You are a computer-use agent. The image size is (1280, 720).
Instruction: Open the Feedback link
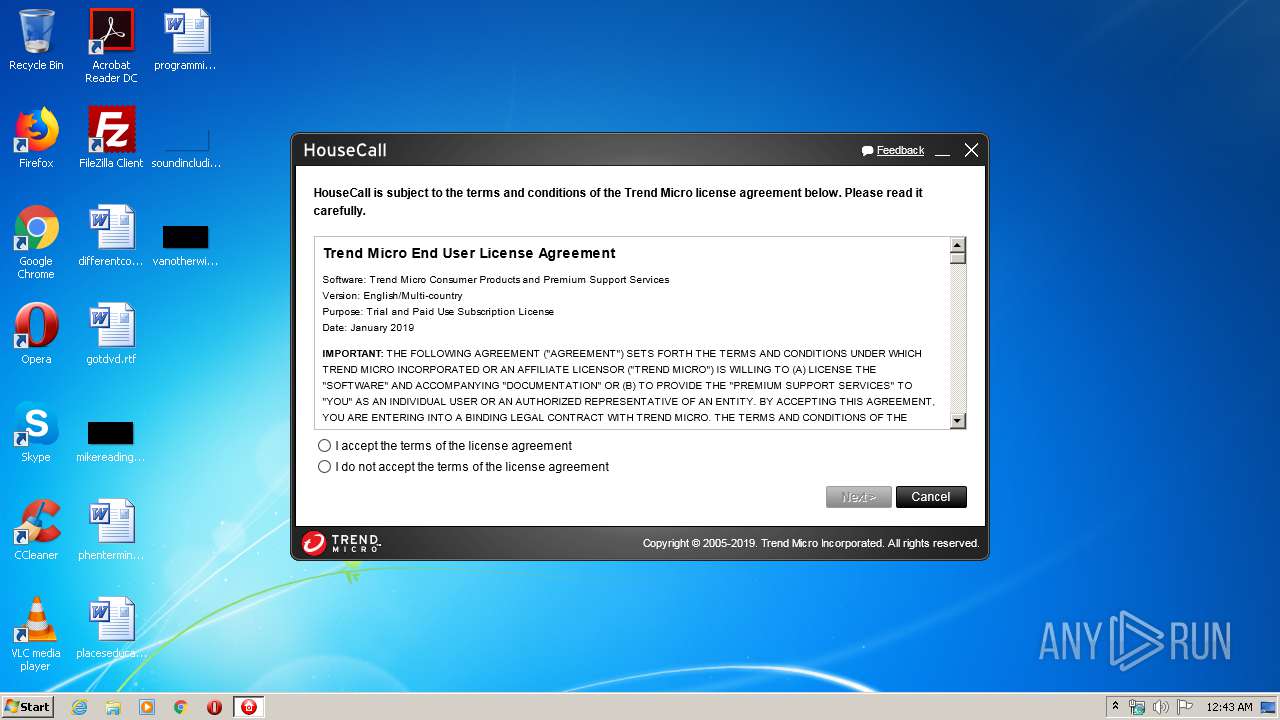(900, 150)
